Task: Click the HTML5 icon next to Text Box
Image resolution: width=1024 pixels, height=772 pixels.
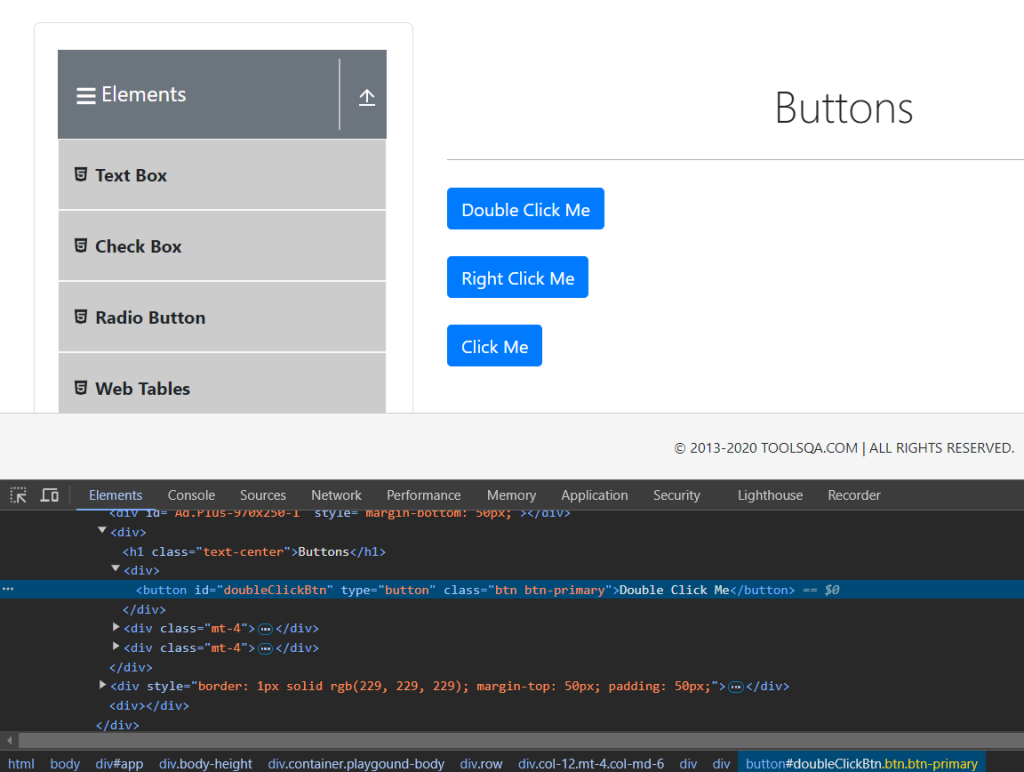Action: pos(81,175)
